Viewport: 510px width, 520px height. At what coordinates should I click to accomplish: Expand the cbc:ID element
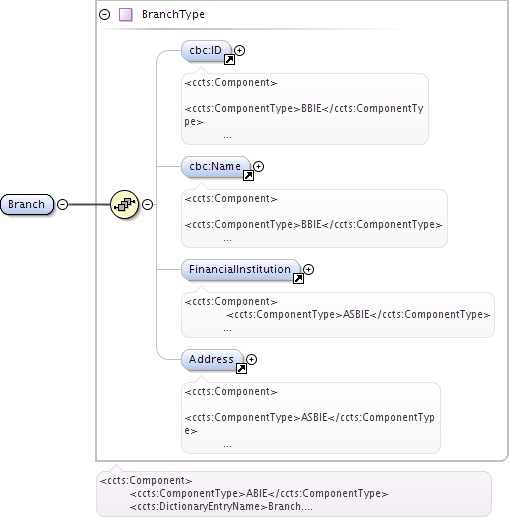coord(239,50)
